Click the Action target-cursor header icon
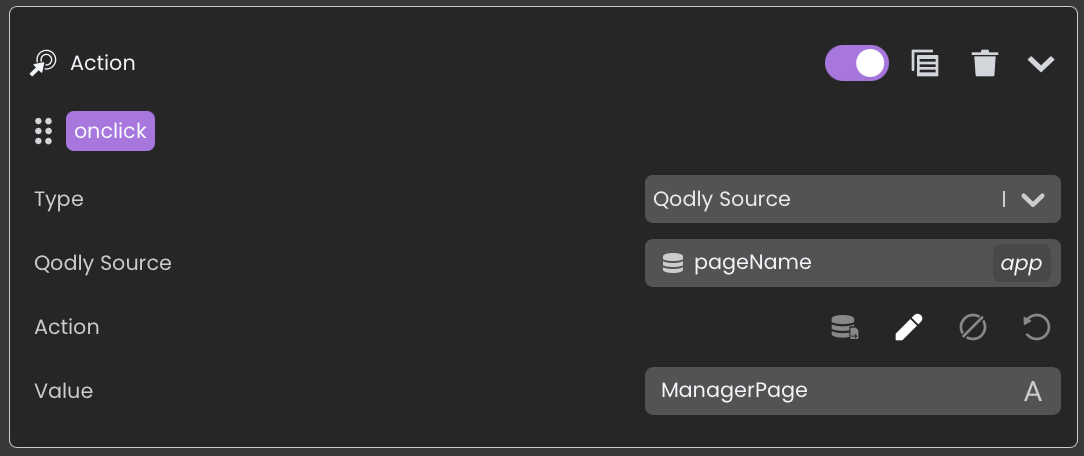 point(43,64)
